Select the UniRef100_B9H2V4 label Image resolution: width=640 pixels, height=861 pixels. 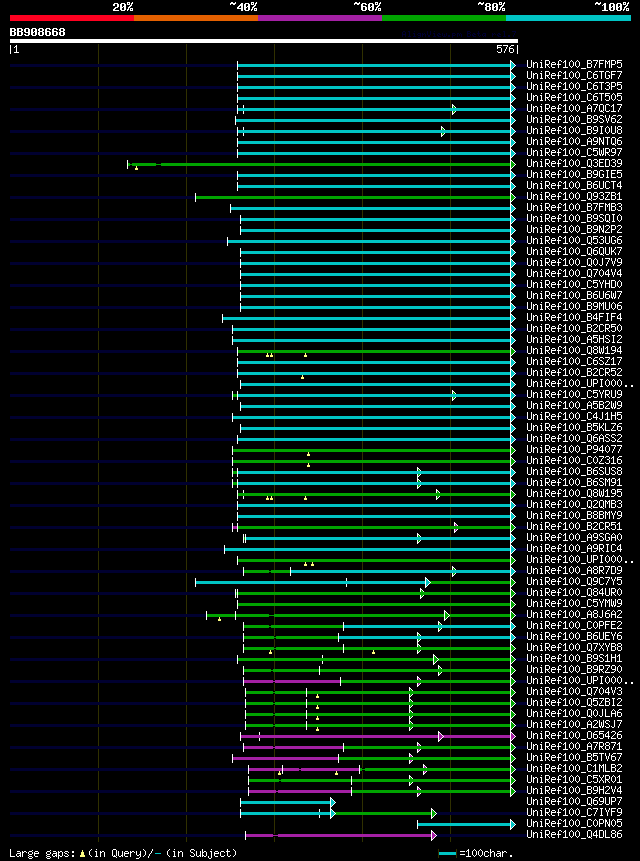click(x=574, y=790)
